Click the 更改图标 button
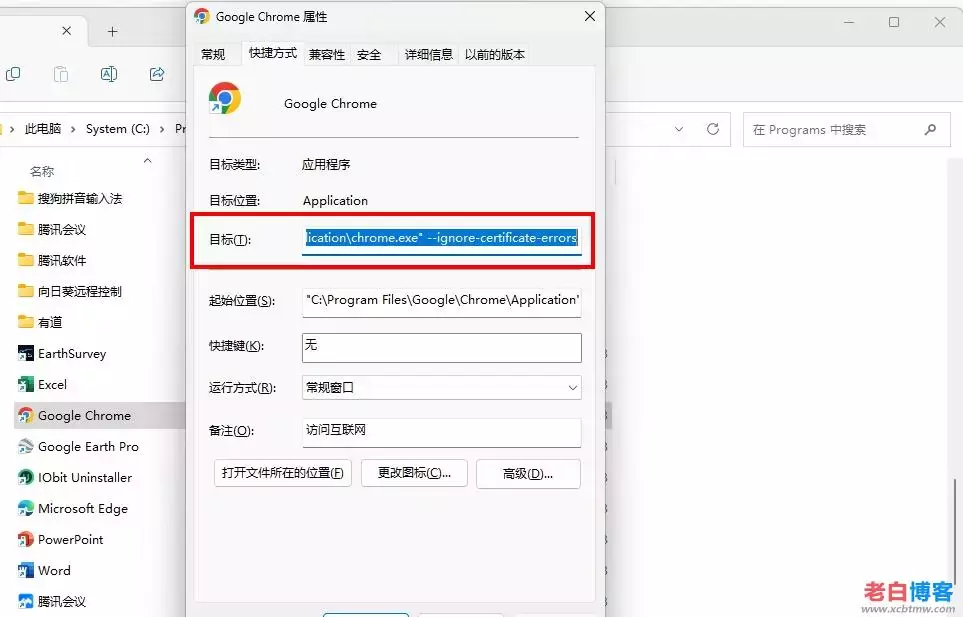 pos(414,473)
